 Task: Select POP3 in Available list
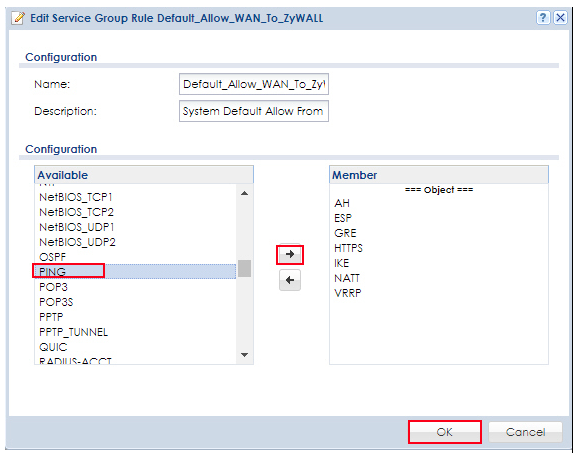pos(135,287)
